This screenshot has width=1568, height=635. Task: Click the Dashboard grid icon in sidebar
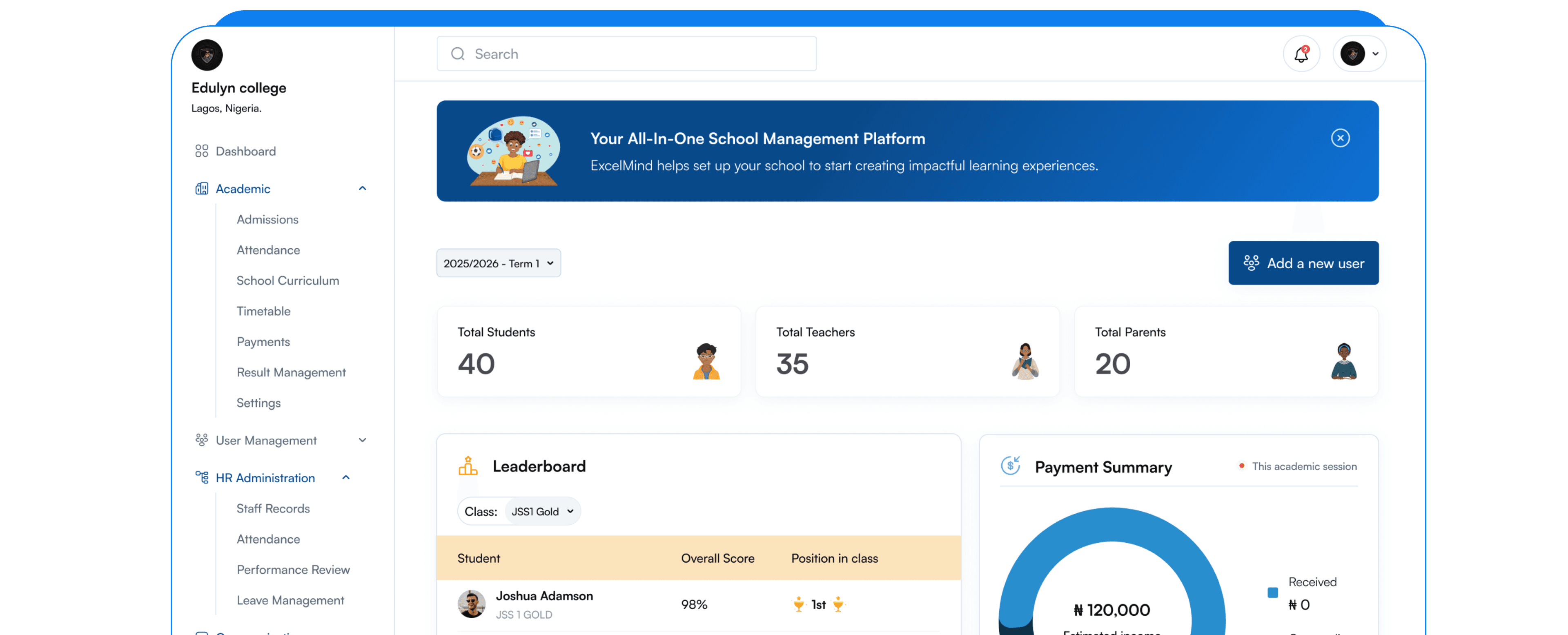201,151
